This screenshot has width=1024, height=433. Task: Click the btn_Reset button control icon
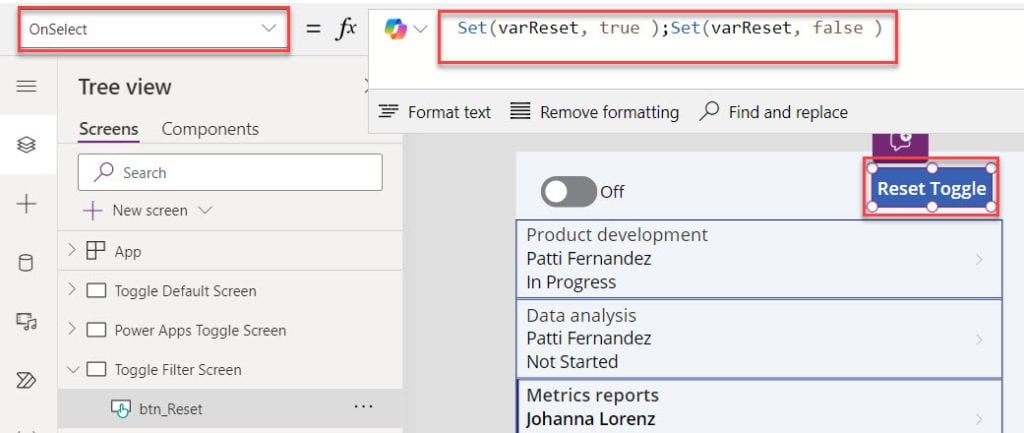pos(120,409)
